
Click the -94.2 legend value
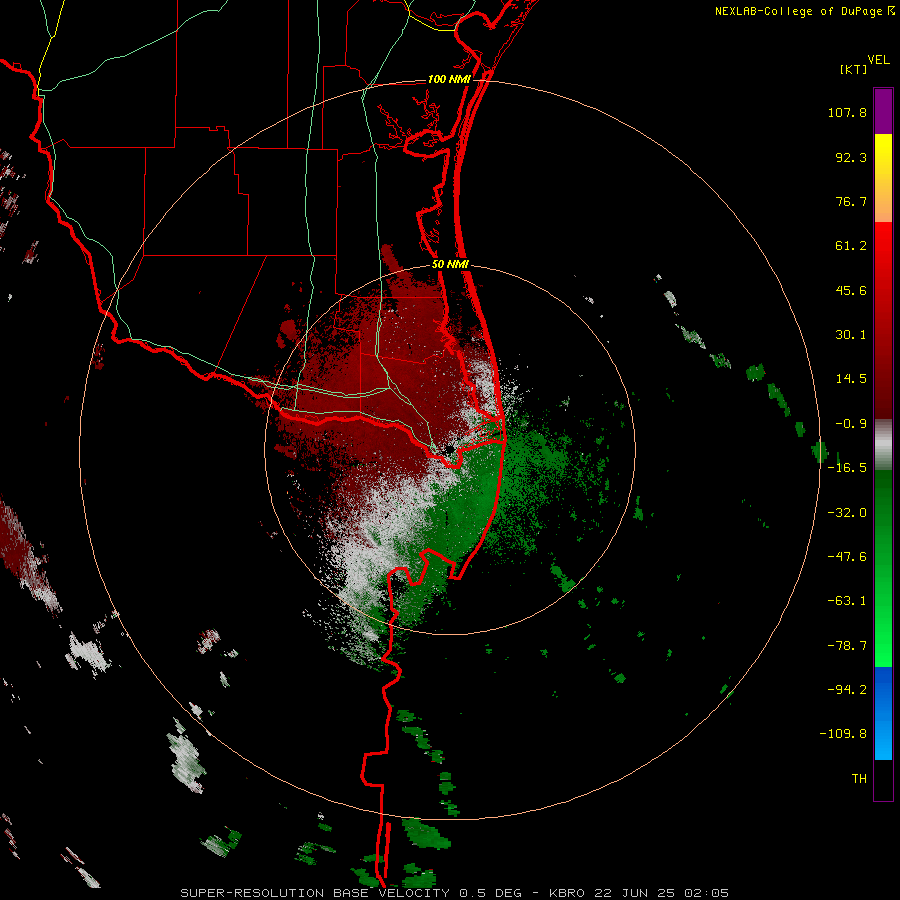[847, 690]
